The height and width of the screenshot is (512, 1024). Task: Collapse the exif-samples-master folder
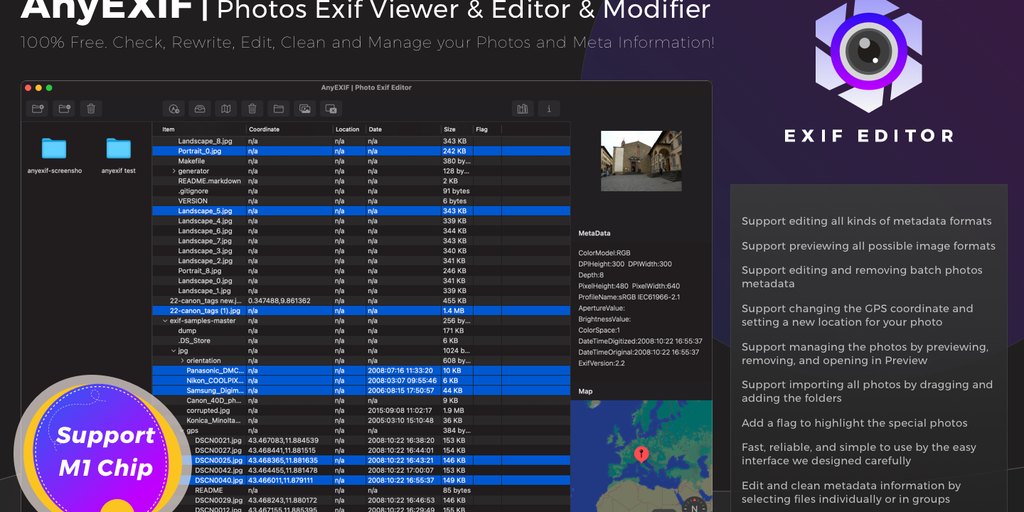165,321
